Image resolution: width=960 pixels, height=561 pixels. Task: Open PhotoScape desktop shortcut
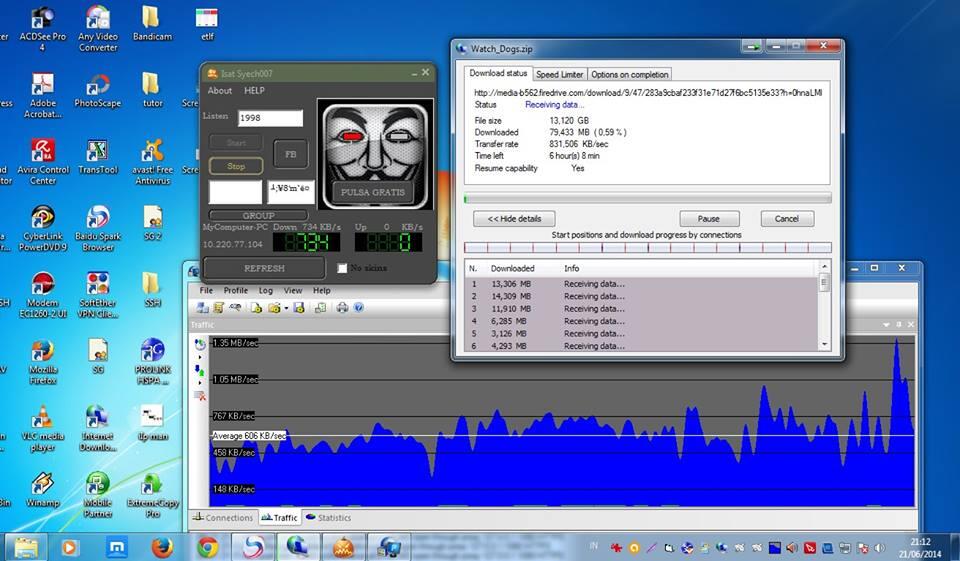coord(98,90)
